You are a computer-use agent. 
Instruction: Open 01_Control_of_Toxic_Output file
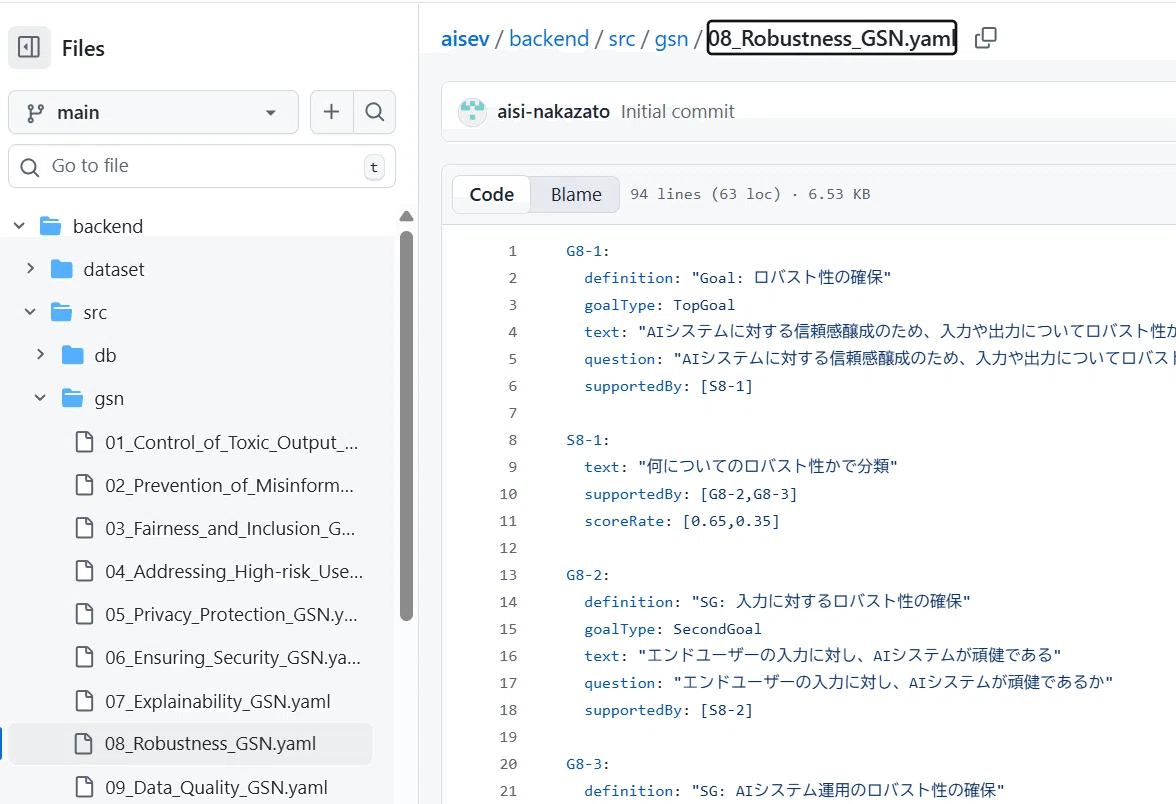(x=231, y=442)
